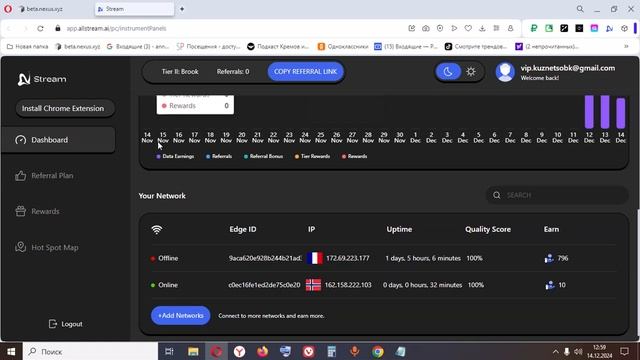640x360 pixels.
Task: Open File Explorer from taskbar
Action: (x=193, y=351)
